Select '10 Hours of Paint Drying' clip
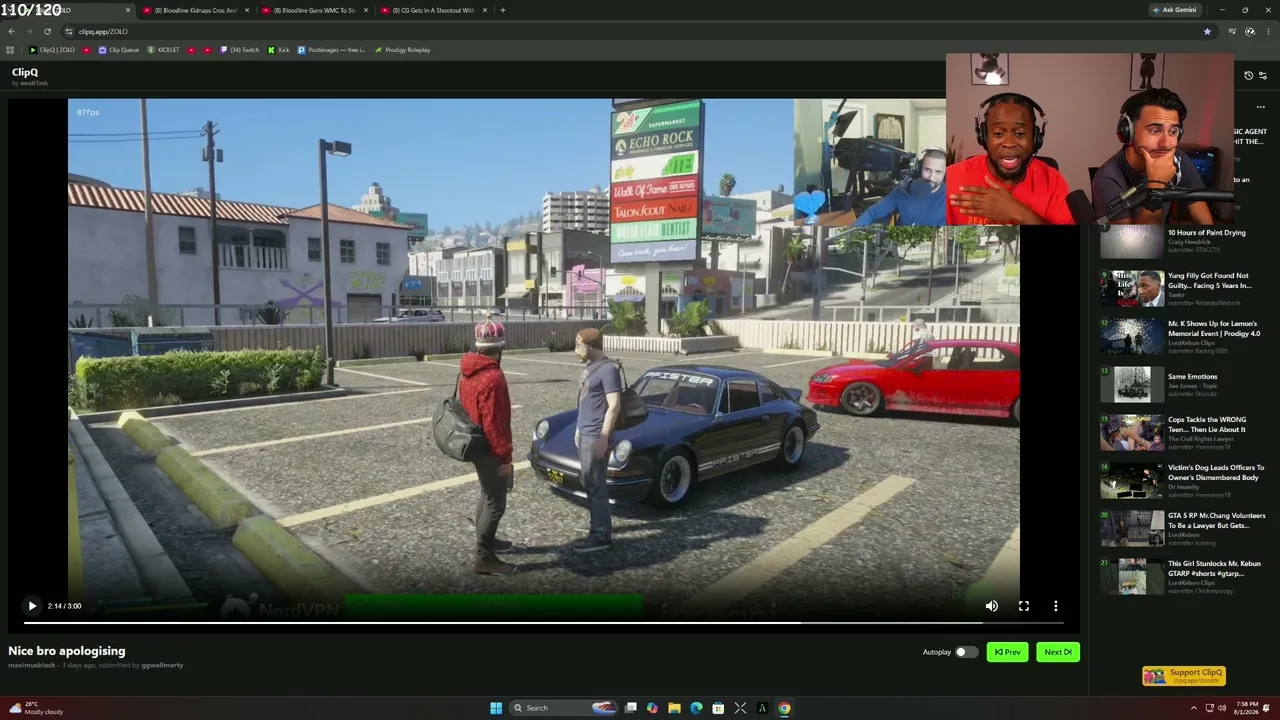Image resolution: width=1280 pixels, height=720 pixels. (1206, 233)
